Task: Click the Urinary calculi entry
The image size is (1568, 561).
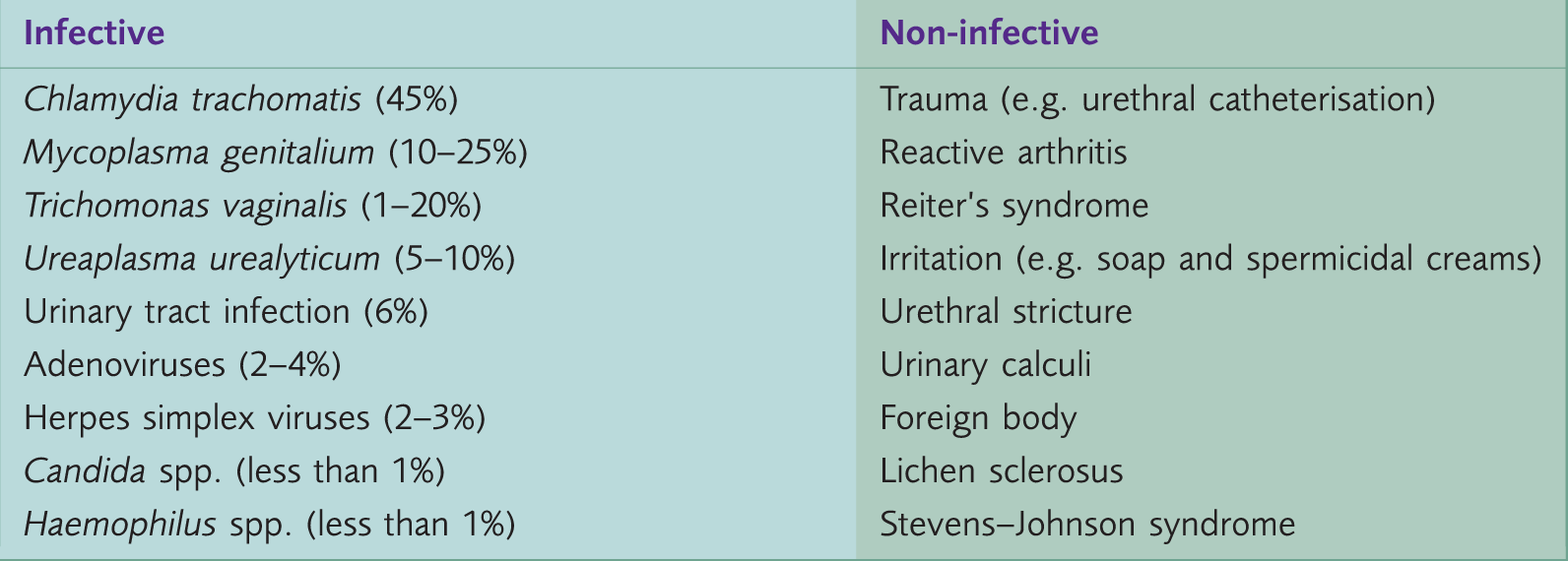Action: coord(986,365)
